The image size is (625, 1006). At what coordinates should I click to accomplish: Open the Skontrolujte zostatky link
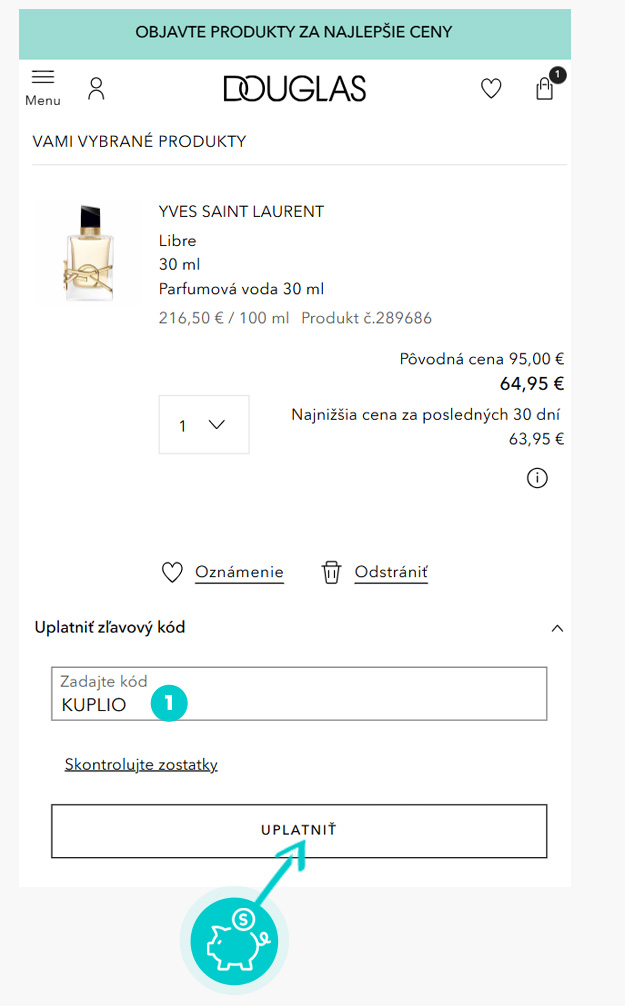(141, 764)
